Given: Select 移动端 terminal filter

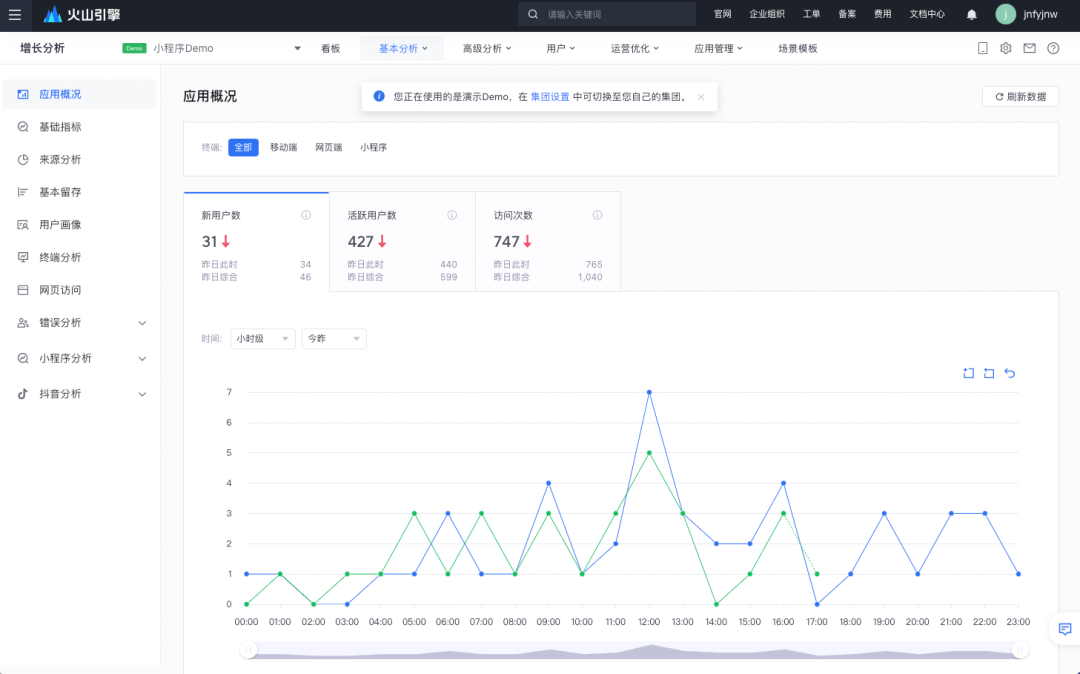Looking at the screenshot, I should coord(283,147).
